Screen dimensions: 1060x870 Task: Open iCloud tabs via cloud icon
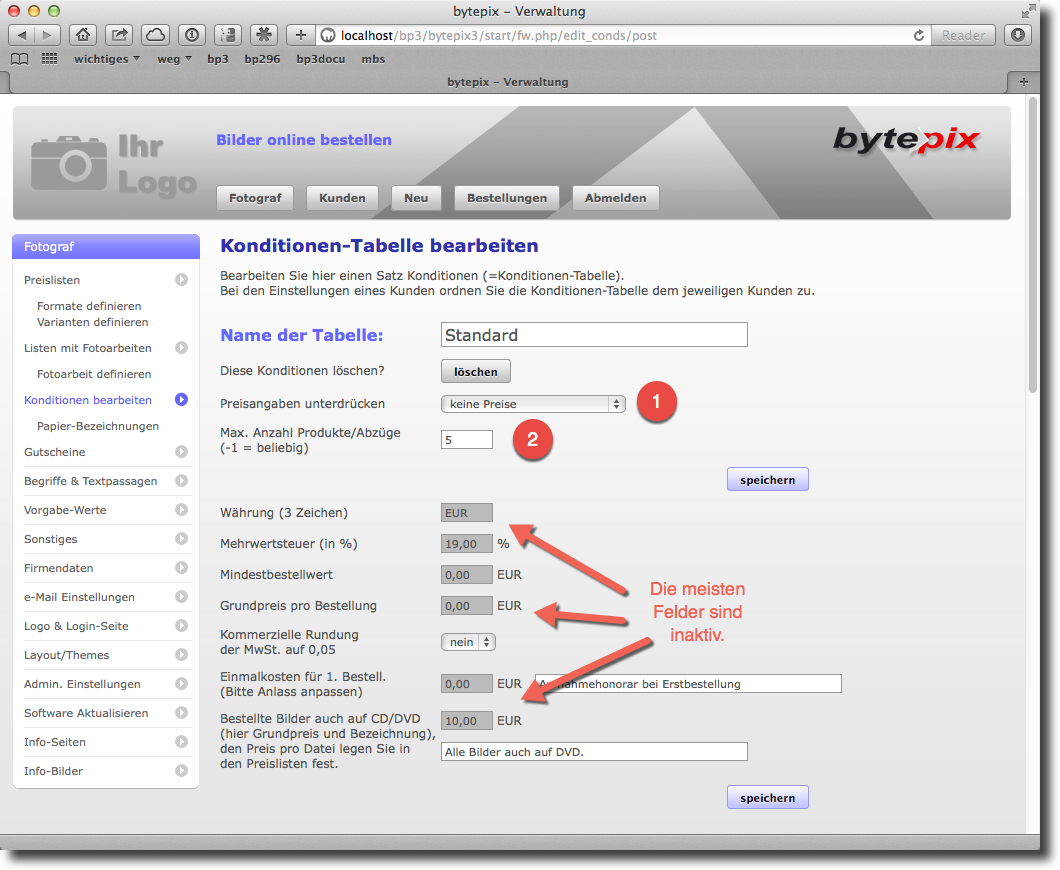point(155,35)
